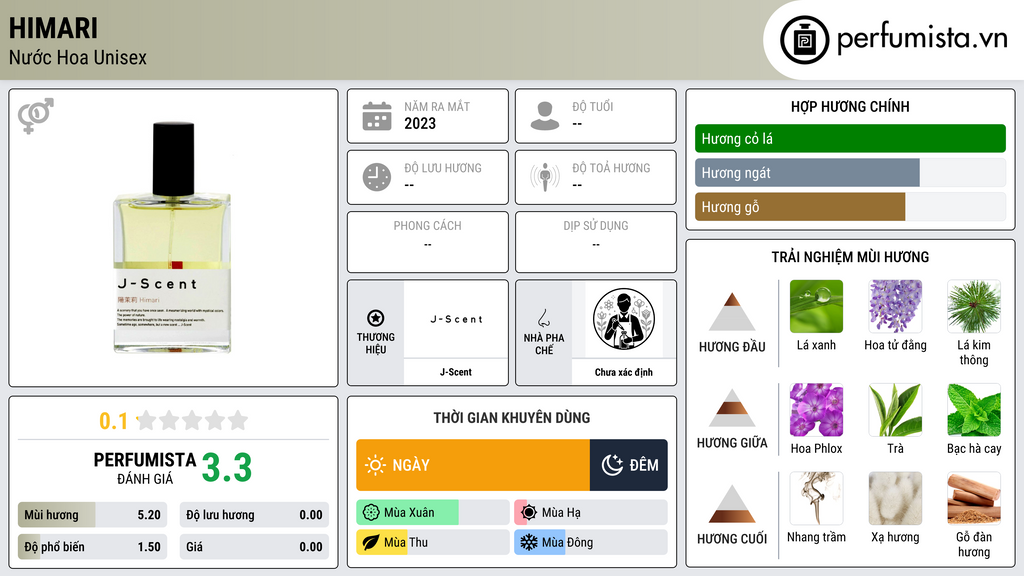Open the J-Scent brand link

click(456, 372)
